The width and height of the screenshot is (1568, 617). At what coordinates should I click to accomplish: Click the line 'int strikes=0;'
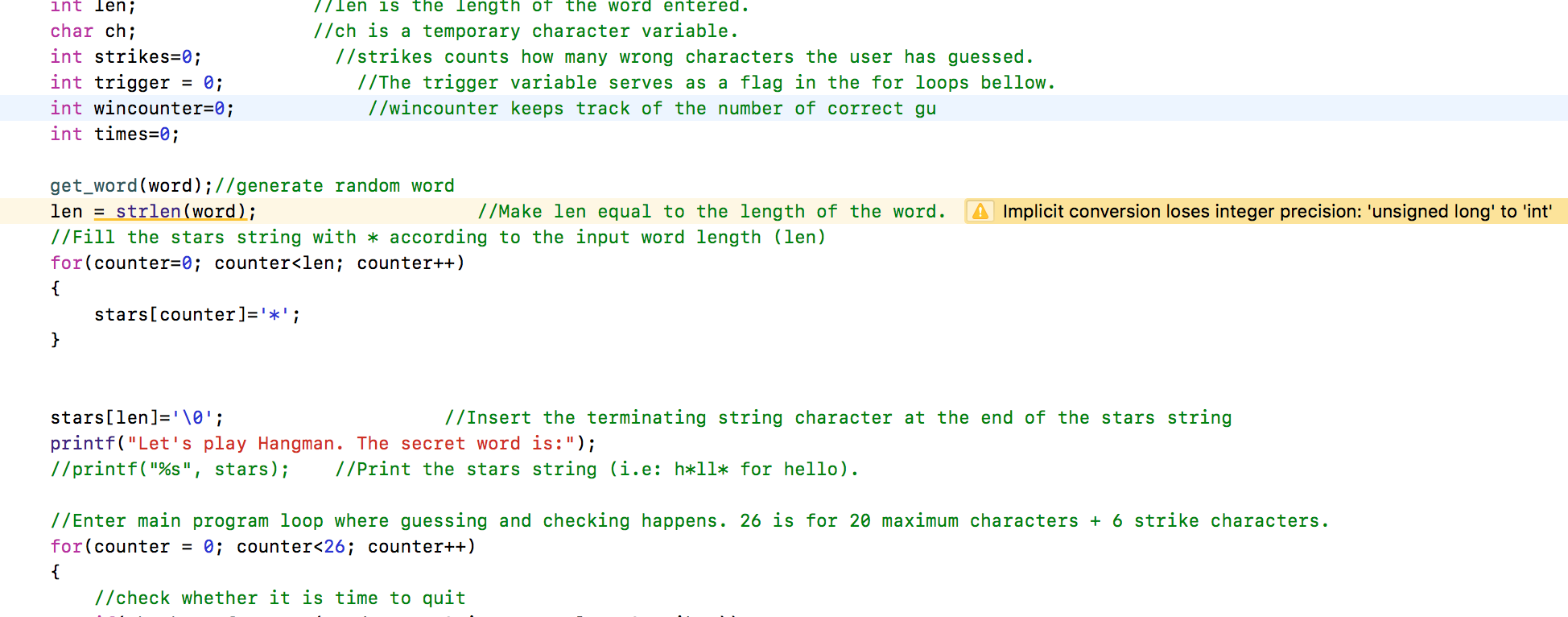[126, 56]
